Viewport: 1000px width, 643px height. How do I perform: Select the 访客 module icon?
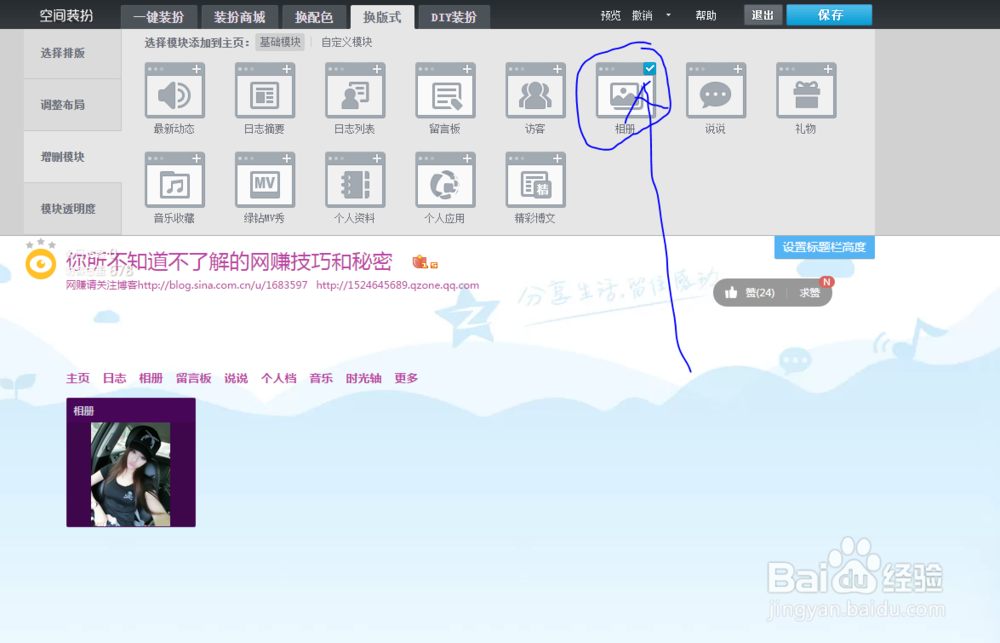coord(535,92)
